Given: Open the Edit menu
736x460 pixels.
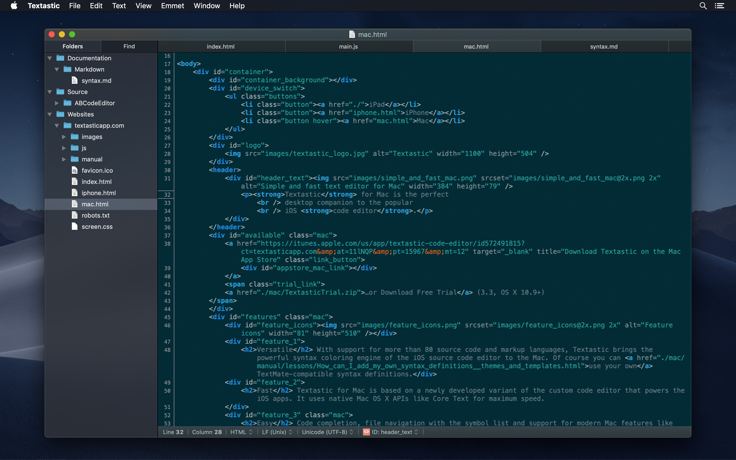Looking at the screenshot, I should point(96,6).
